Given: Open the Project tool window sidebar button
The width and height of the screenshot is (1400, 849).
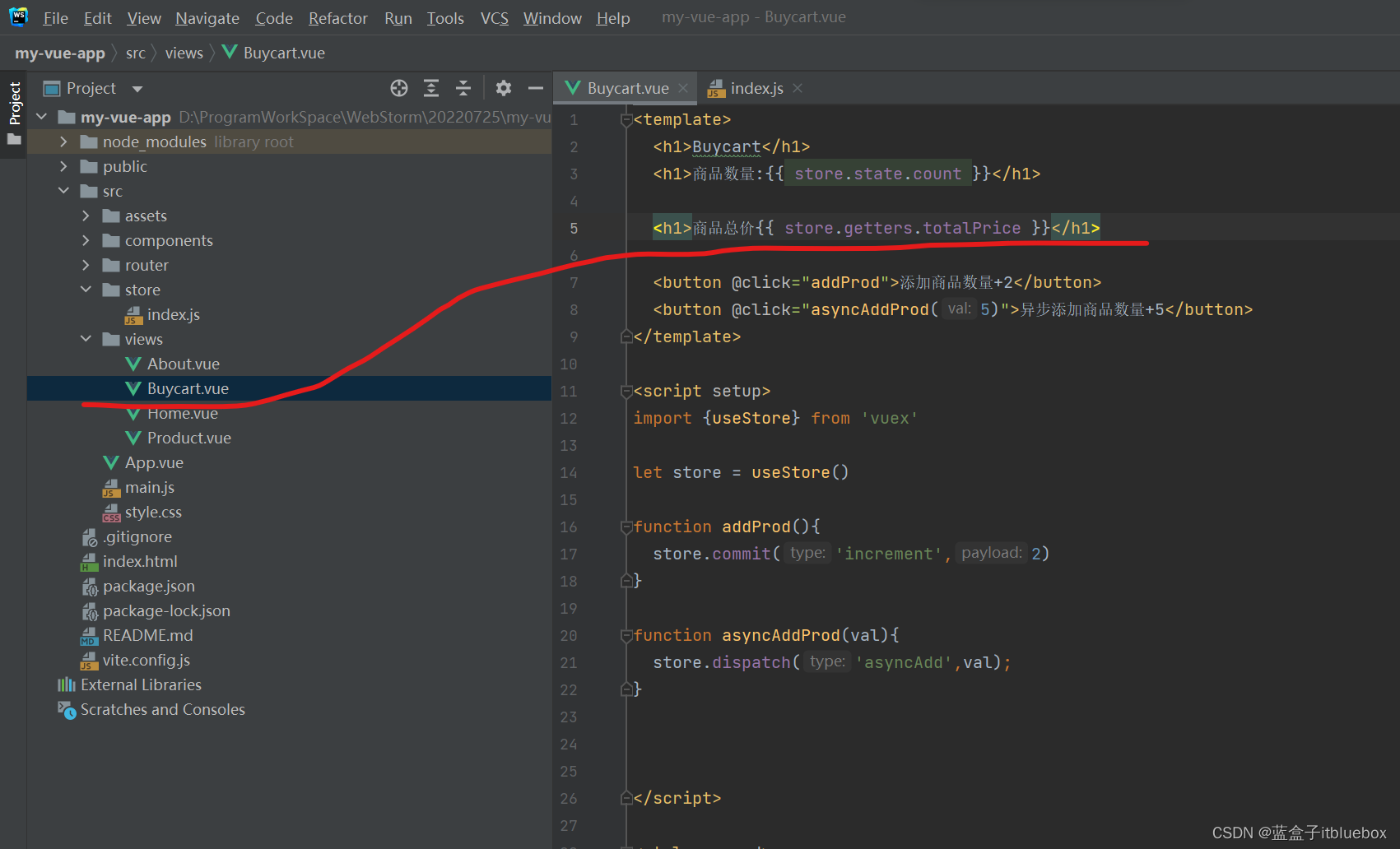Looking at the screenshot, I should (14, 103).
